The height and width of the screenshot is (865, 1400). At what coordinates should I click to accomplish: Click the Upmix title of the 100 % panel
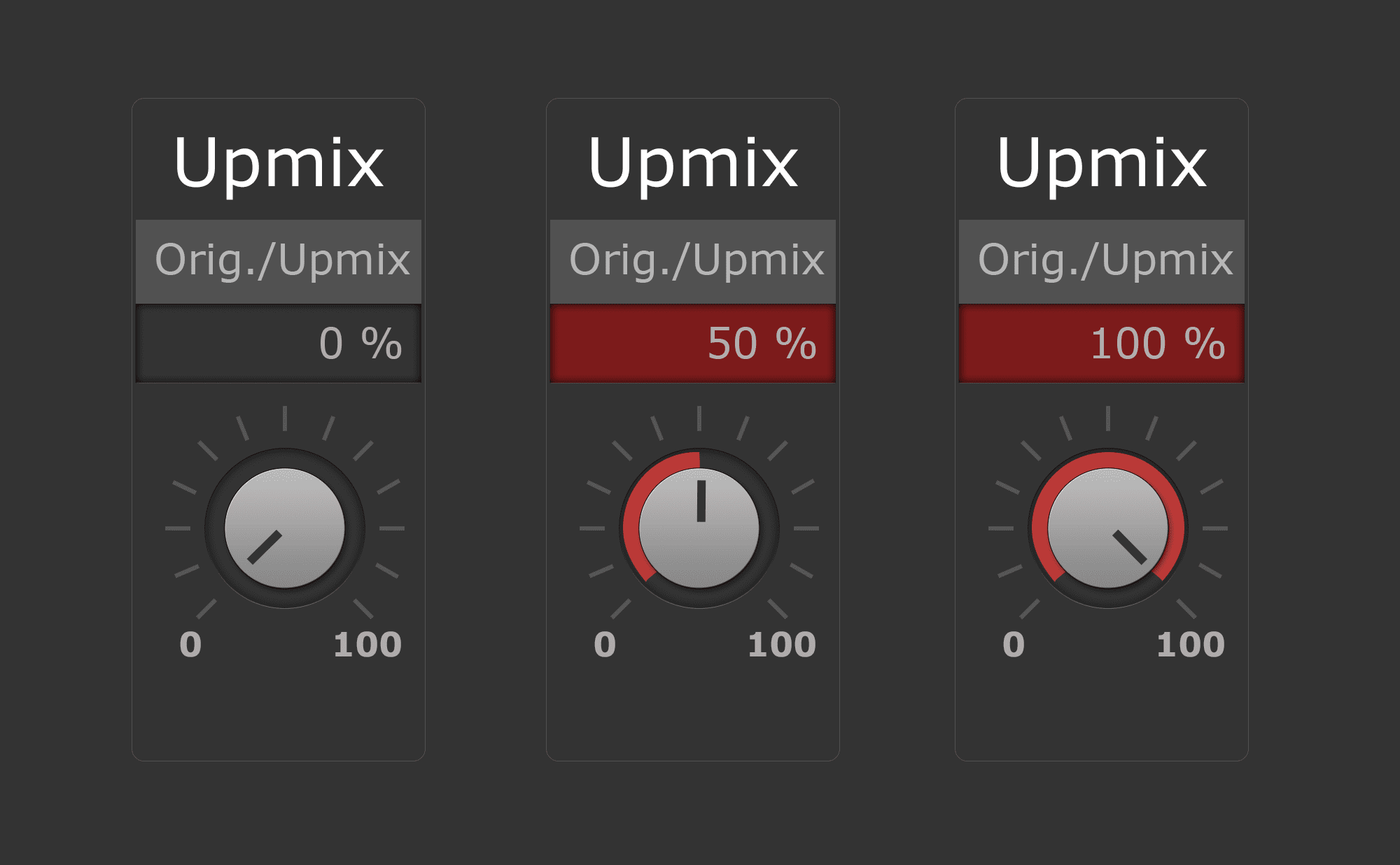pyautogui.click(x=1102, y=164)
